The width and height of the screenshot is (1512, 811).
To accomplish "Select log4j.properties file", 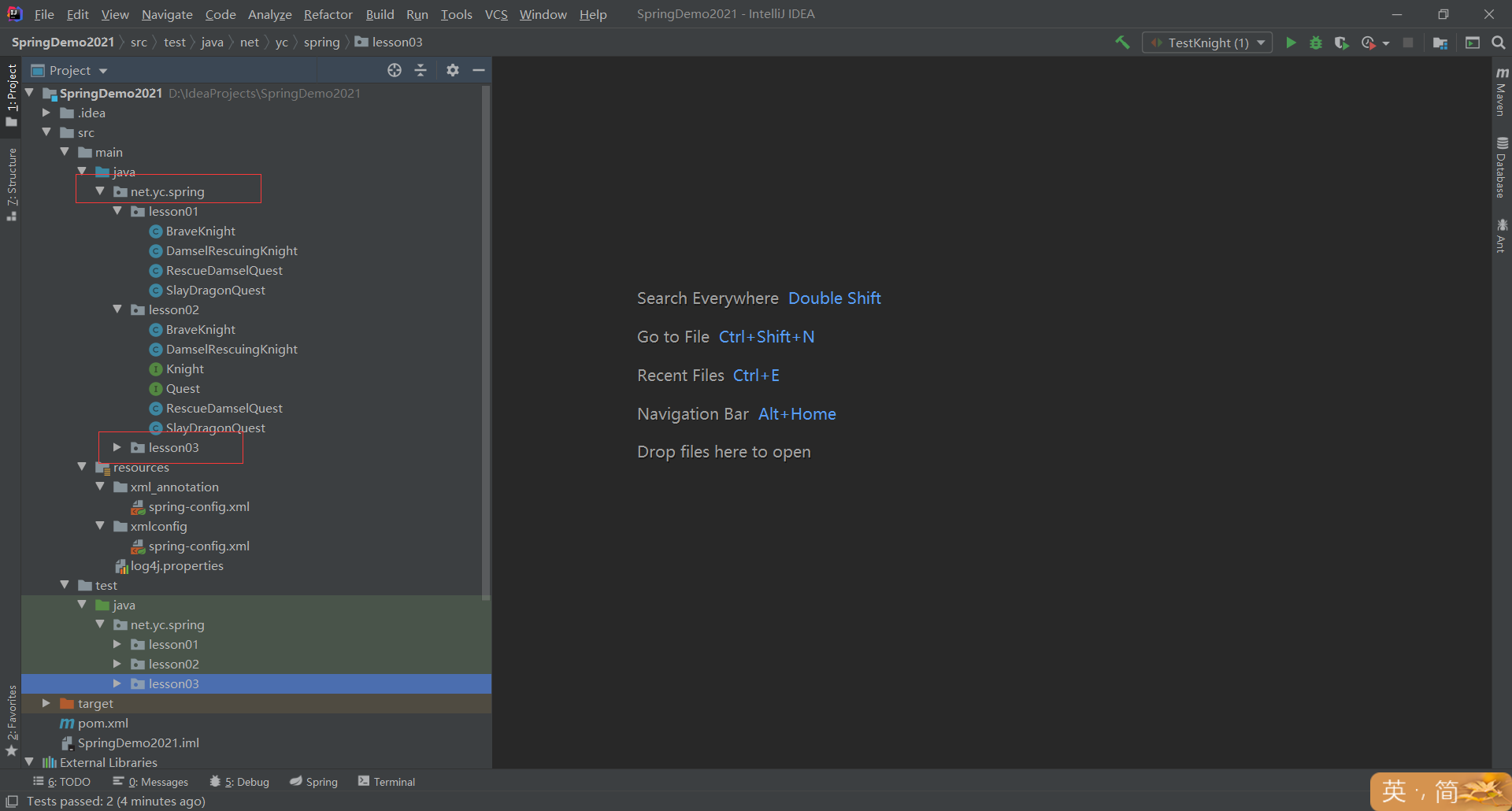I will click(x=176, y=565).
